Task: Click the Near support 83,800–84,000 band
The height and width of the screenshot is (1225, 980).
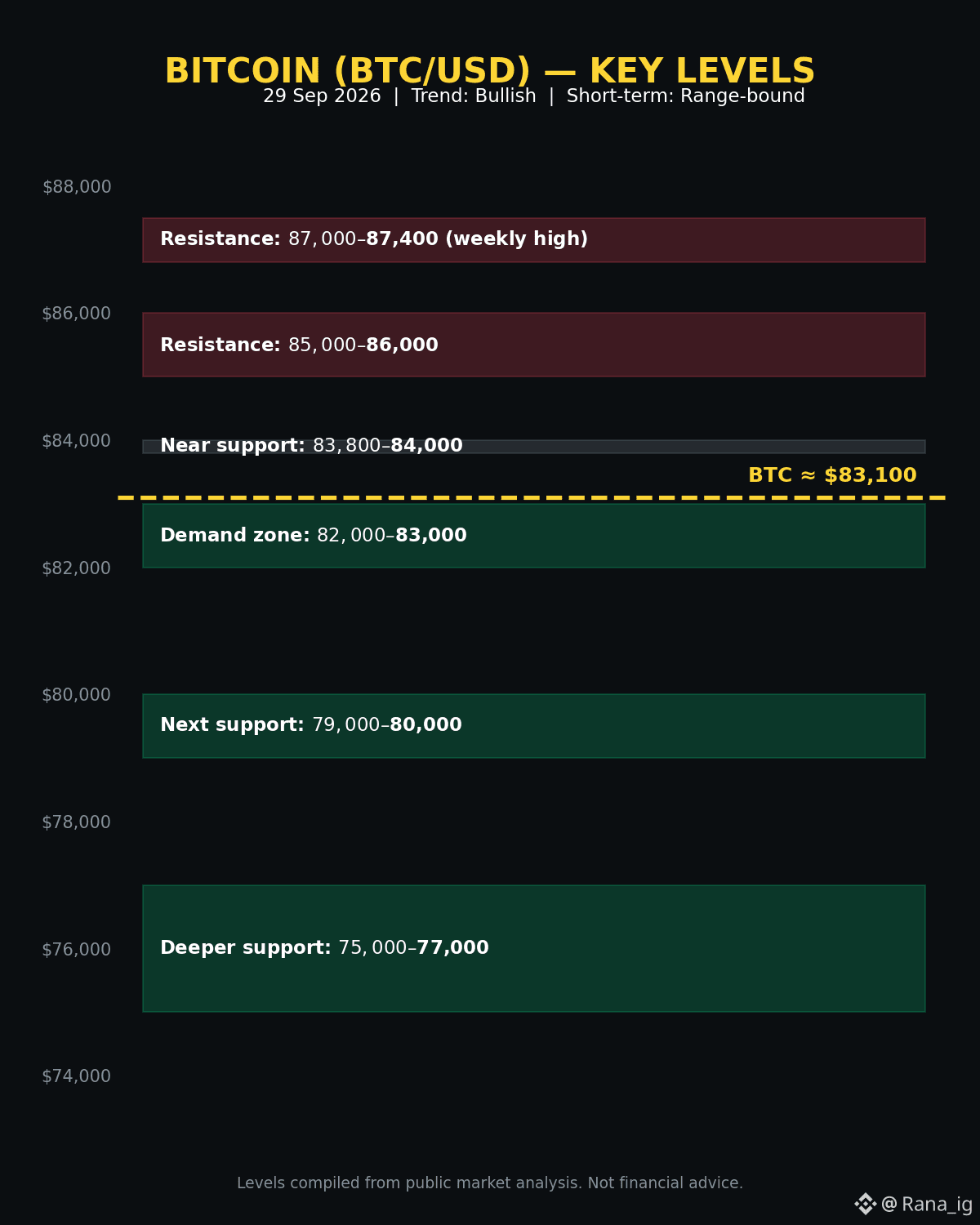Action: [x=534, y=447]
